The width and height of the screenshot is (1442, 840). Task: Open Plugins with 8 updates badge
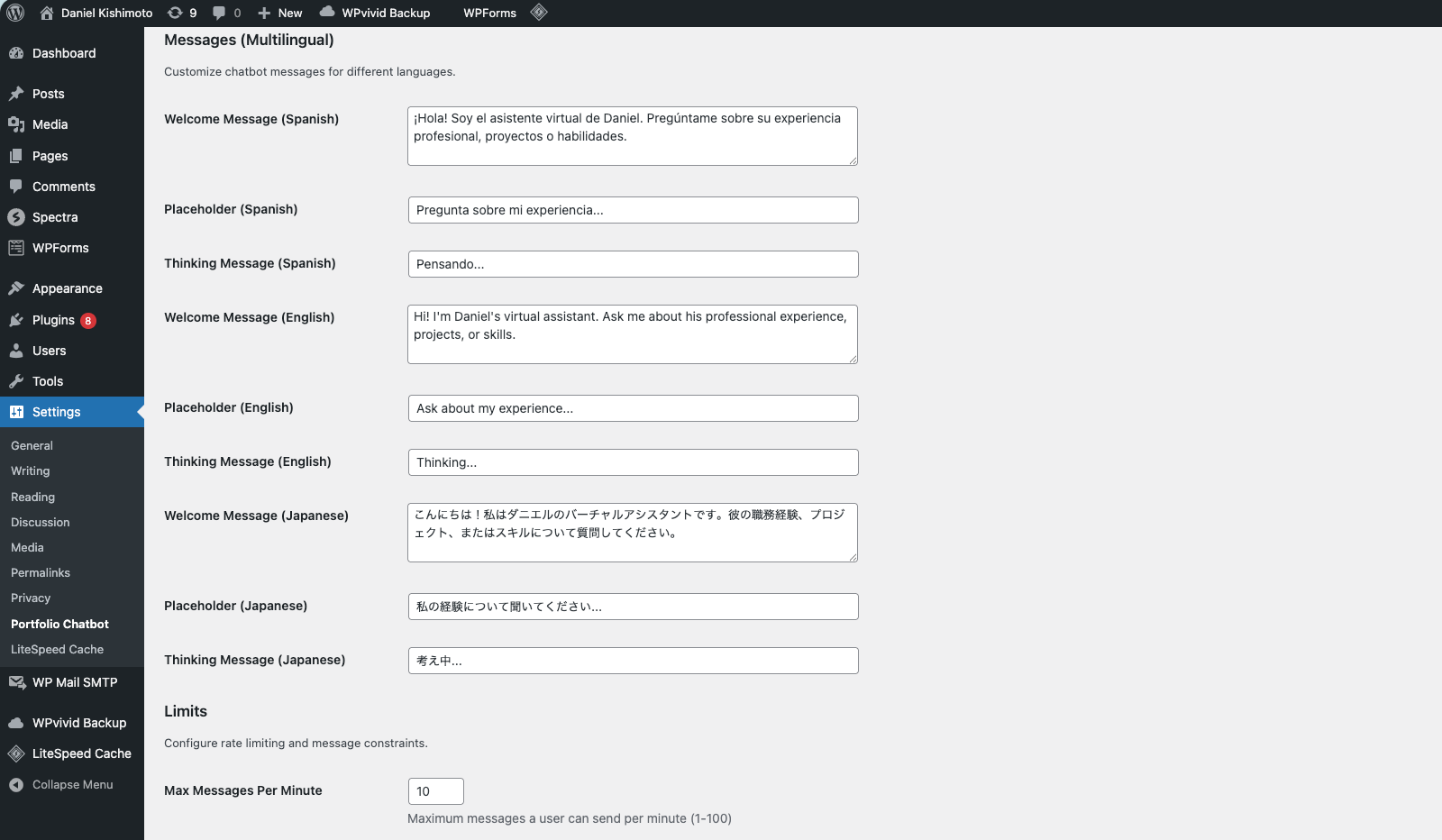54,320
